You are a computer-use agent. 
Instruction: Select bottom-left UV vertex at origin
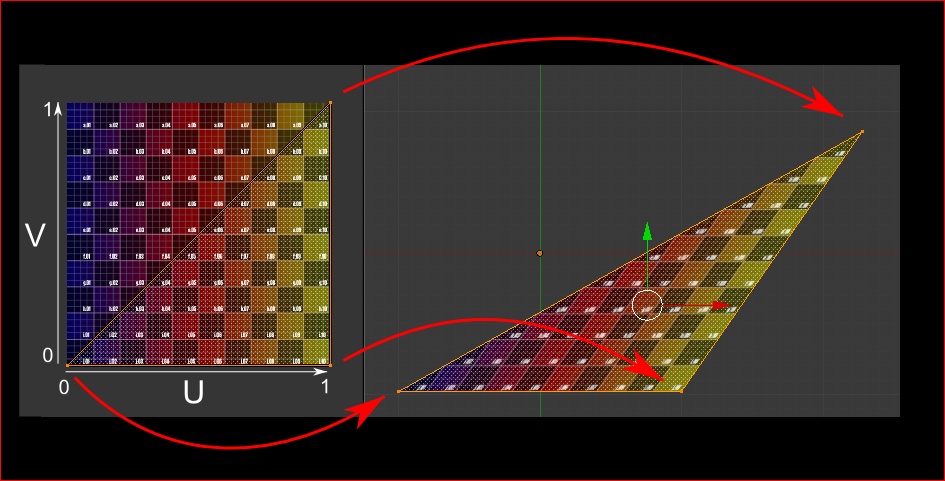(x=67, y=365)
